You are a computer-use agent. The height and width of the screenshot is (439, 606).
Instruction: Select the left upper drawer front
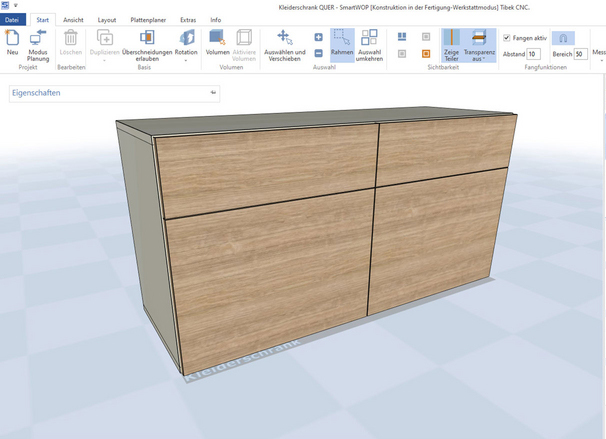(x=267, y=170)
